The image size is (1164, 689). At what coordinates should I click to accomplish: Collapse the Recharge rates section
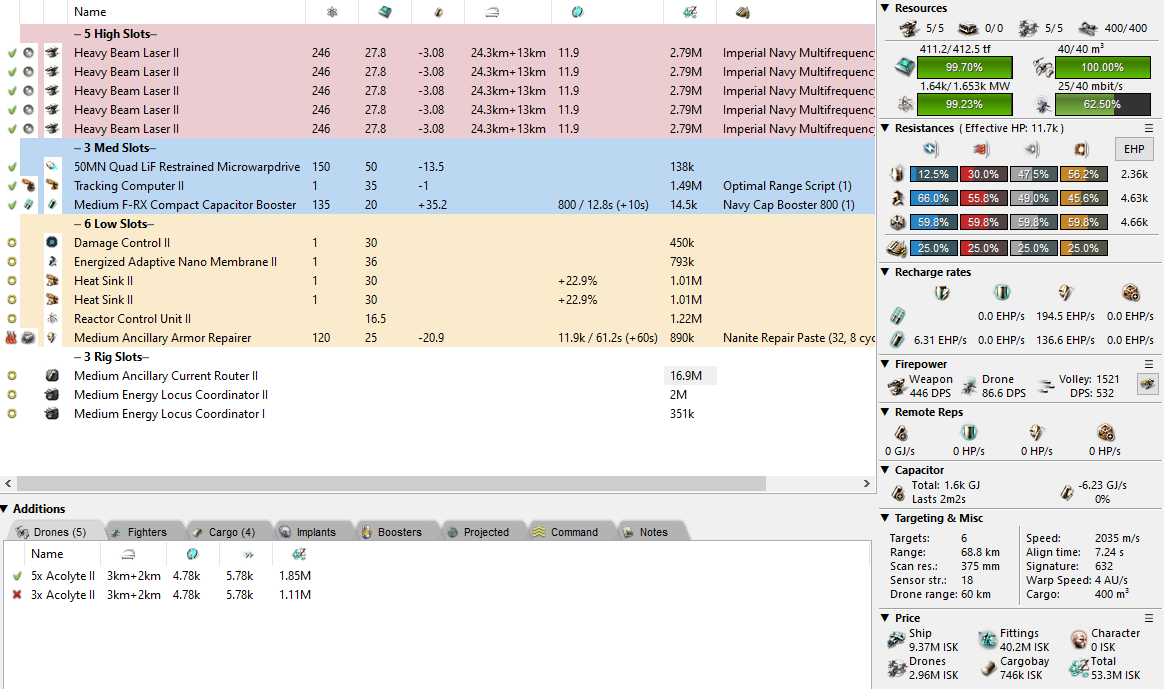coord(885,272)
